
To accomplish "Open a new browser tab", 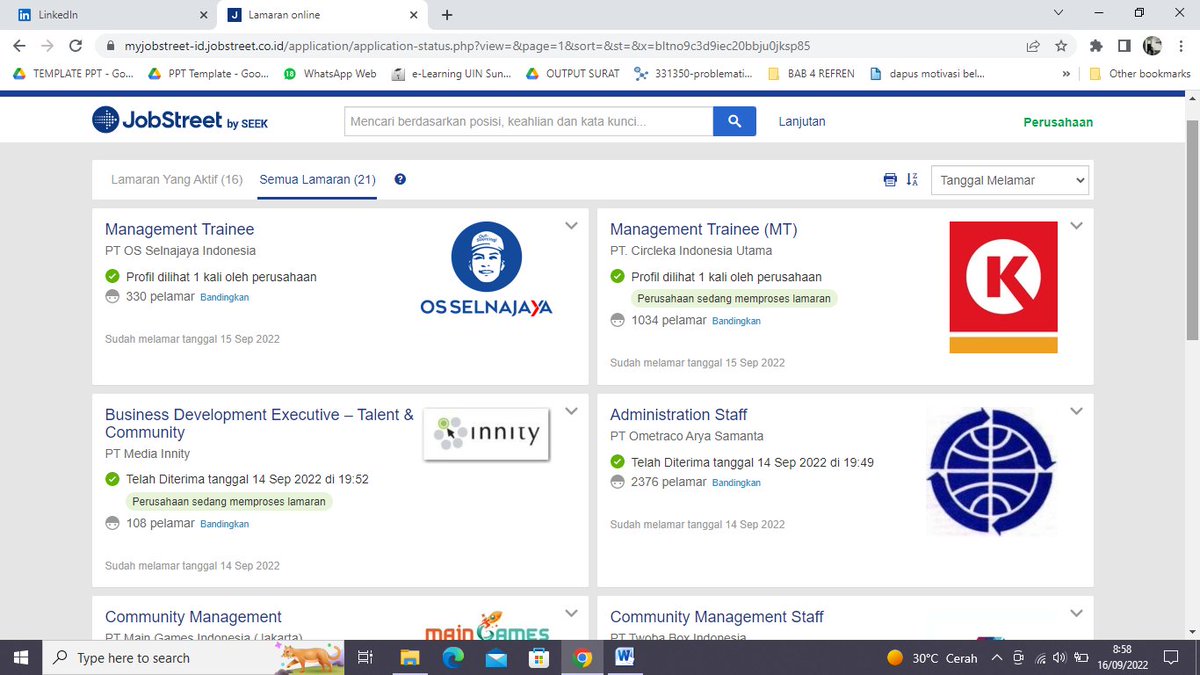I will (447, 15).
